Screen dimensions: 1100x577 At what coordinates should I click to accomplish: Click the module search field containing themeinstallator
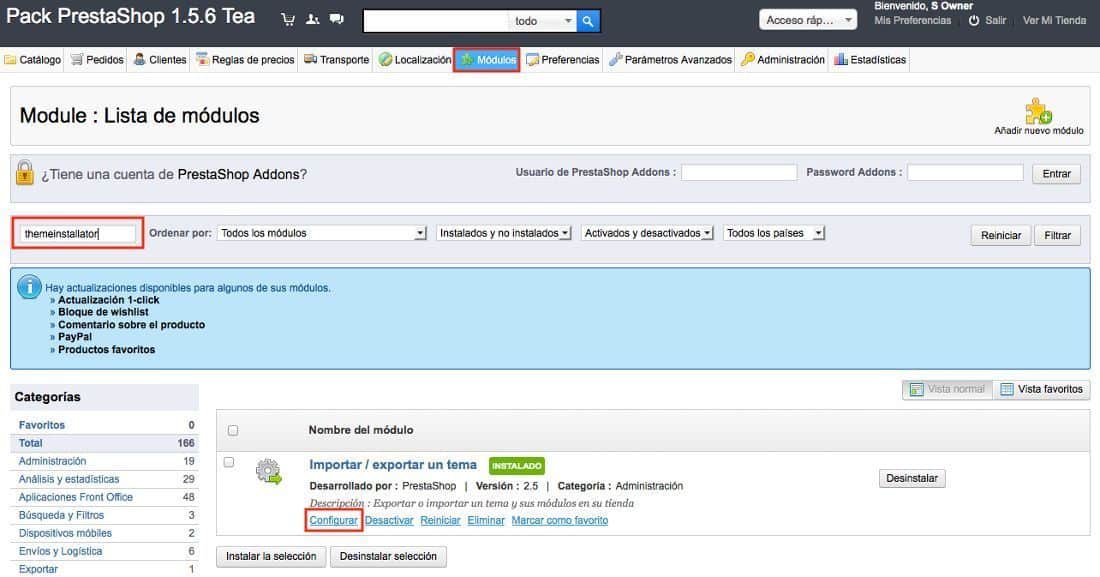point(77,233)
